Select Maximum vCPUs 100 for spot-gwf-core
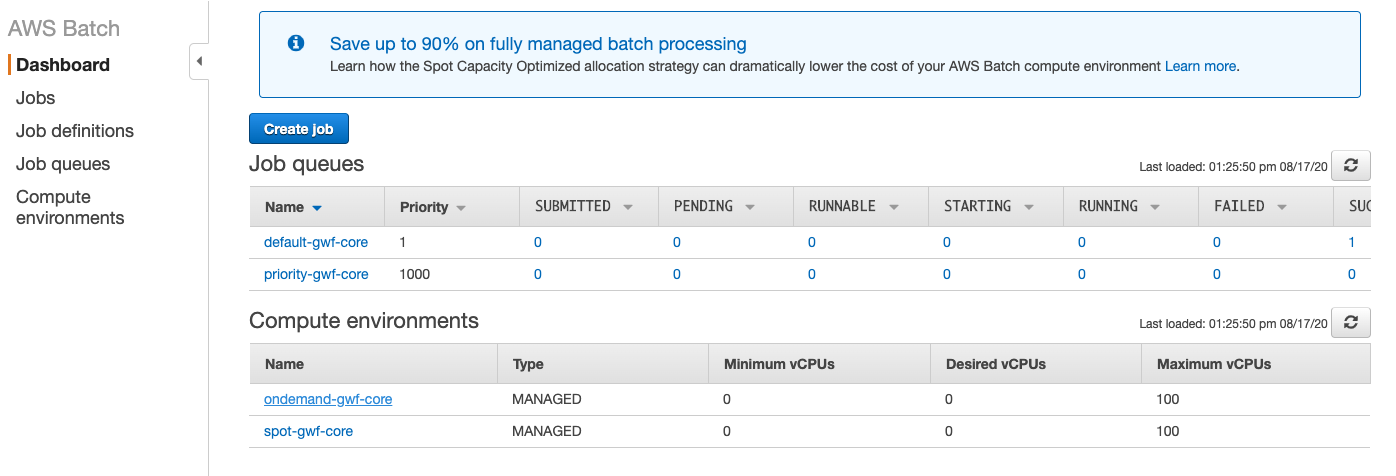The width and height of the screenshot is (1396, 476). tap(1168, 431)
